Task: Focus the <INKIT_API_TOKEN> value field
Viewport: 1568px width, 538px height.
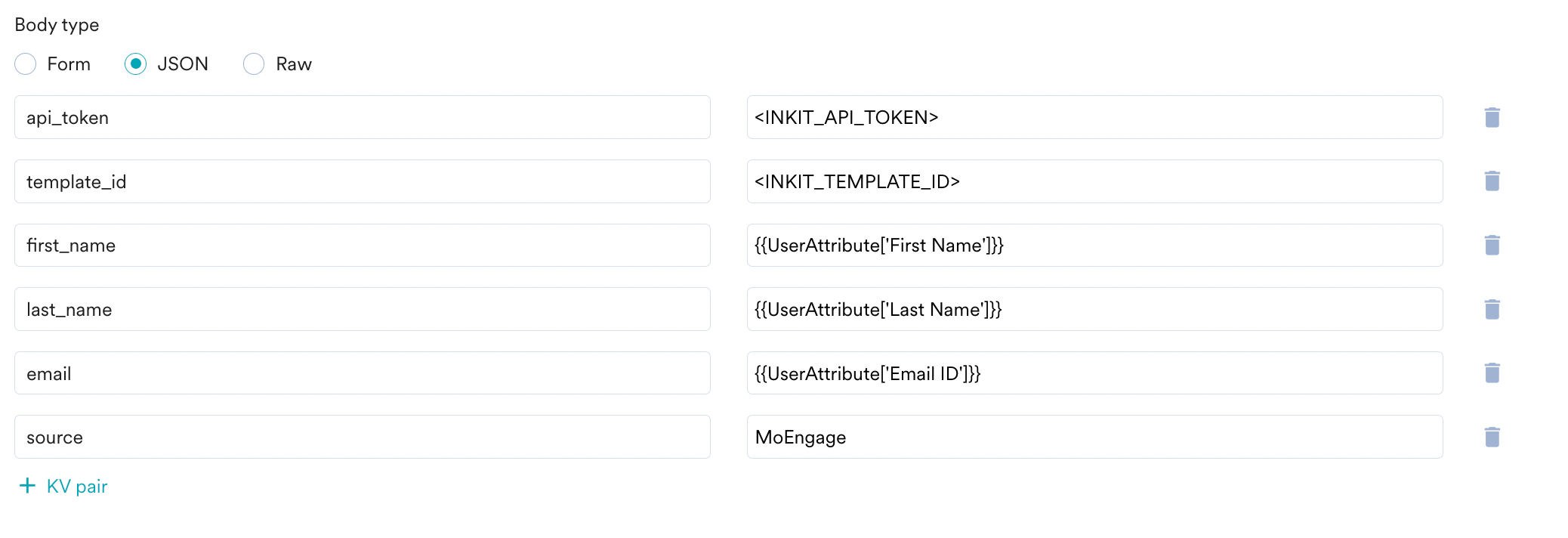Action: pyautogui.click(x=1095, y=117)
